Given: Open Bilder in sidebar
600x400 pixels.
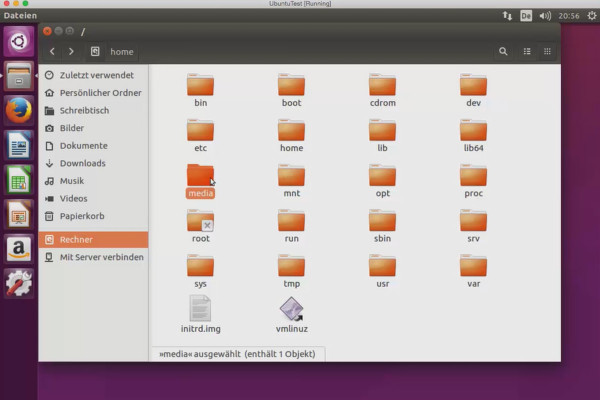Looking at the screenshot, I should [93, 128].
